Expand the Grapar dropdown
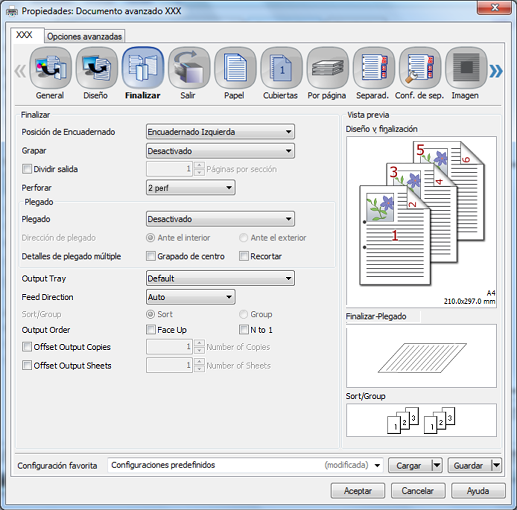Image resolution: width=517 pixels, height=510 pixels. coord(220,151)
